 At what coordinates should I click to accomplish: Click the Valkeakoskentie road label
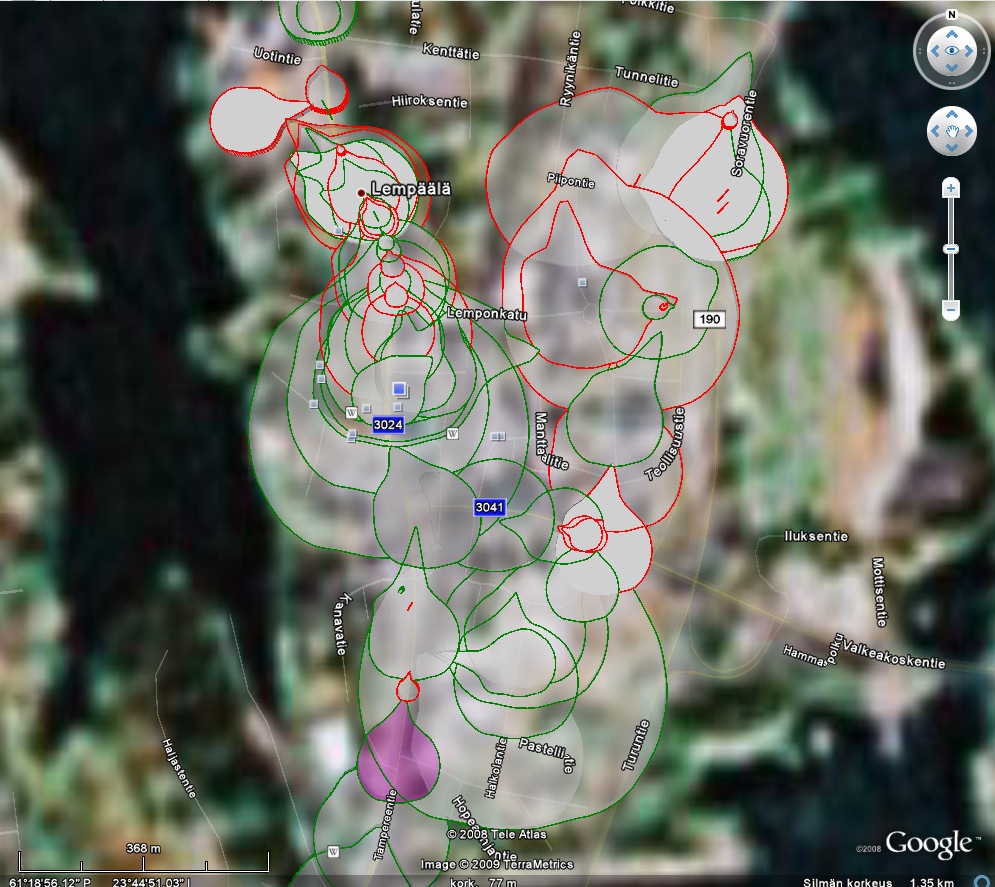(x=894, y=655)
